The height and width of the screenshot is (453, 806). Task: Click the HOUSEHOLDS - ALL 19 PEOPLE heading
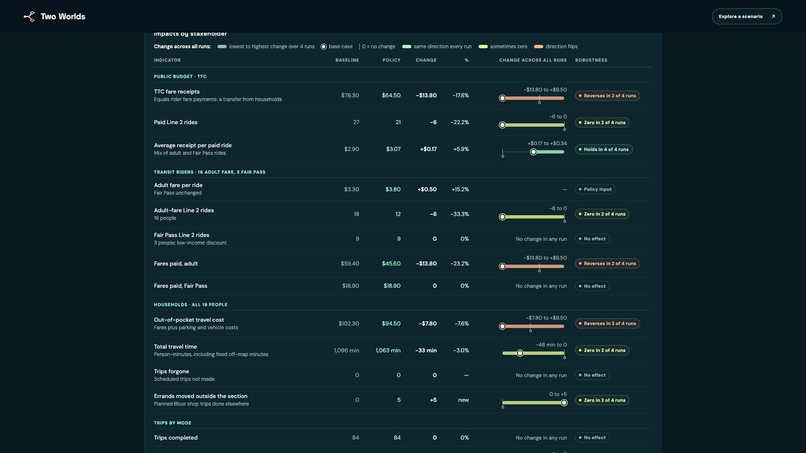[x=190, y=304]
